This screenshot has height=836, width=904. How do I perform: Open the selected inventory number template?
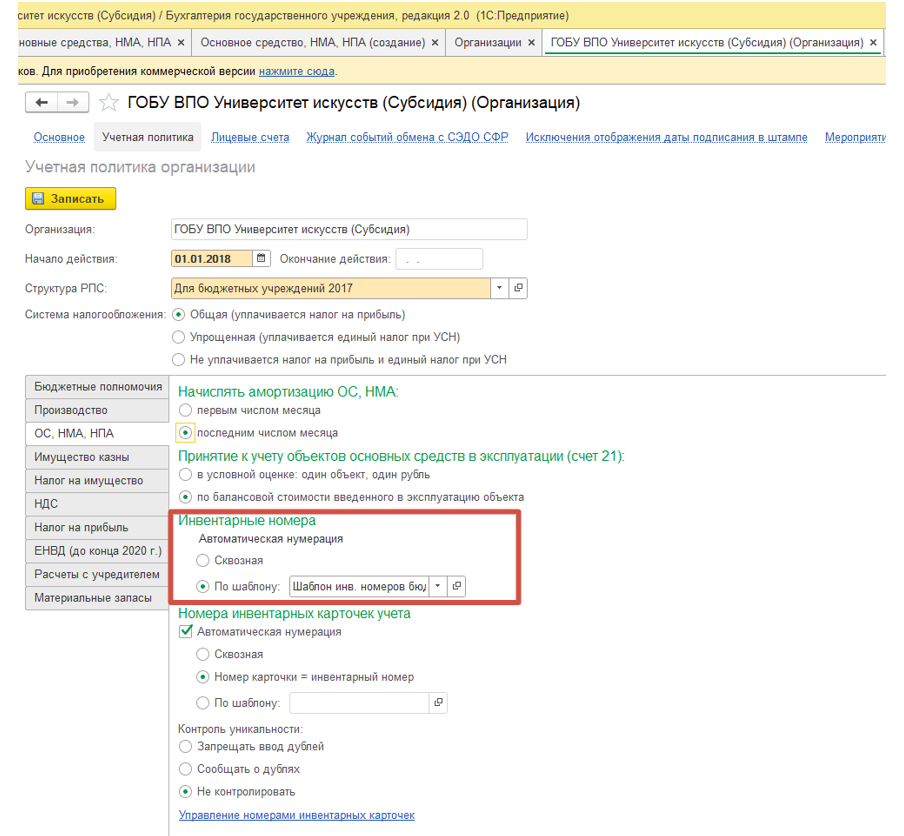pyautogui.click(x=457, y=586)
